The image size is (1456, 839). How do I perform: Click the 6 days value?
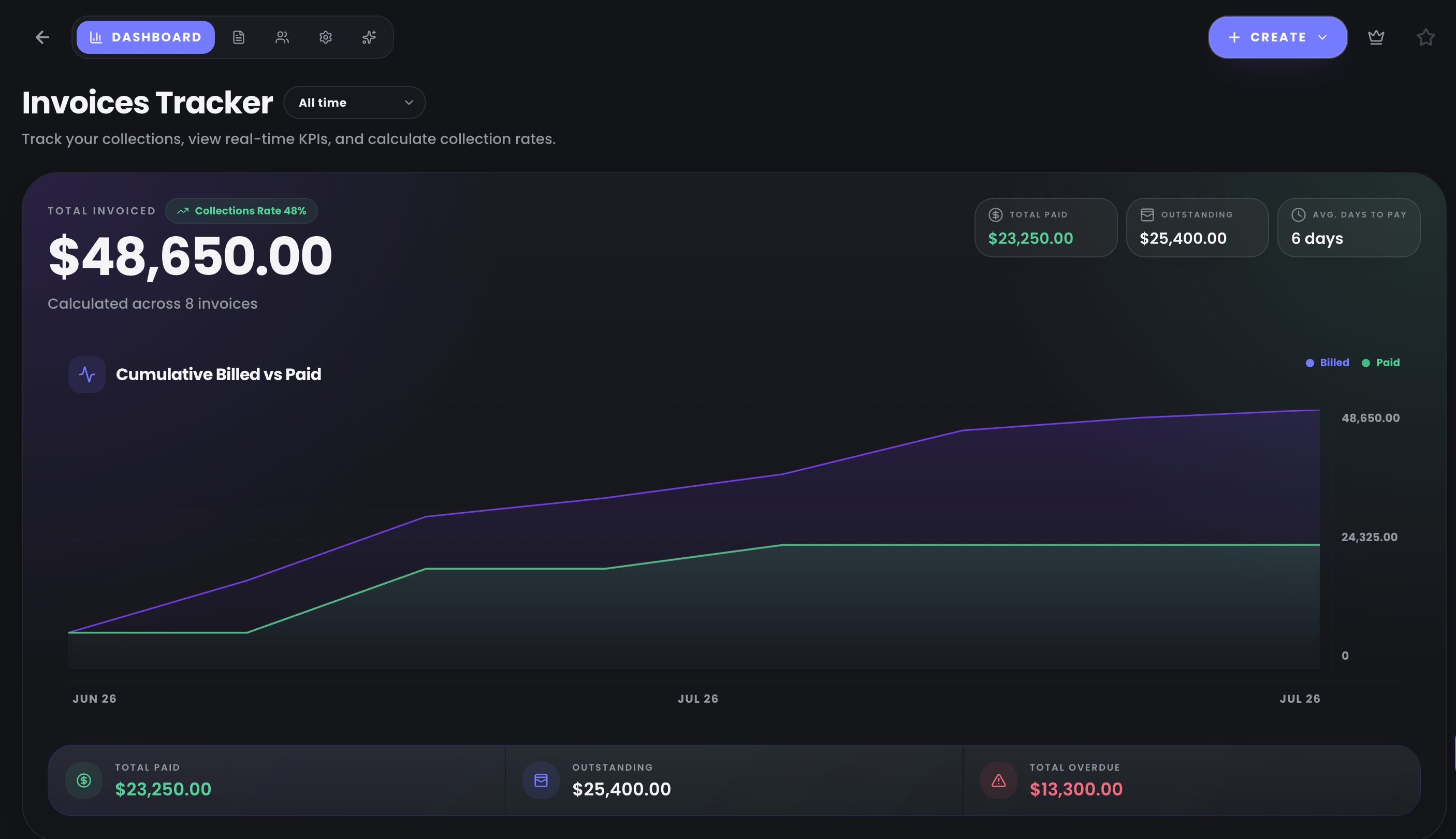tap(1317, 239)
